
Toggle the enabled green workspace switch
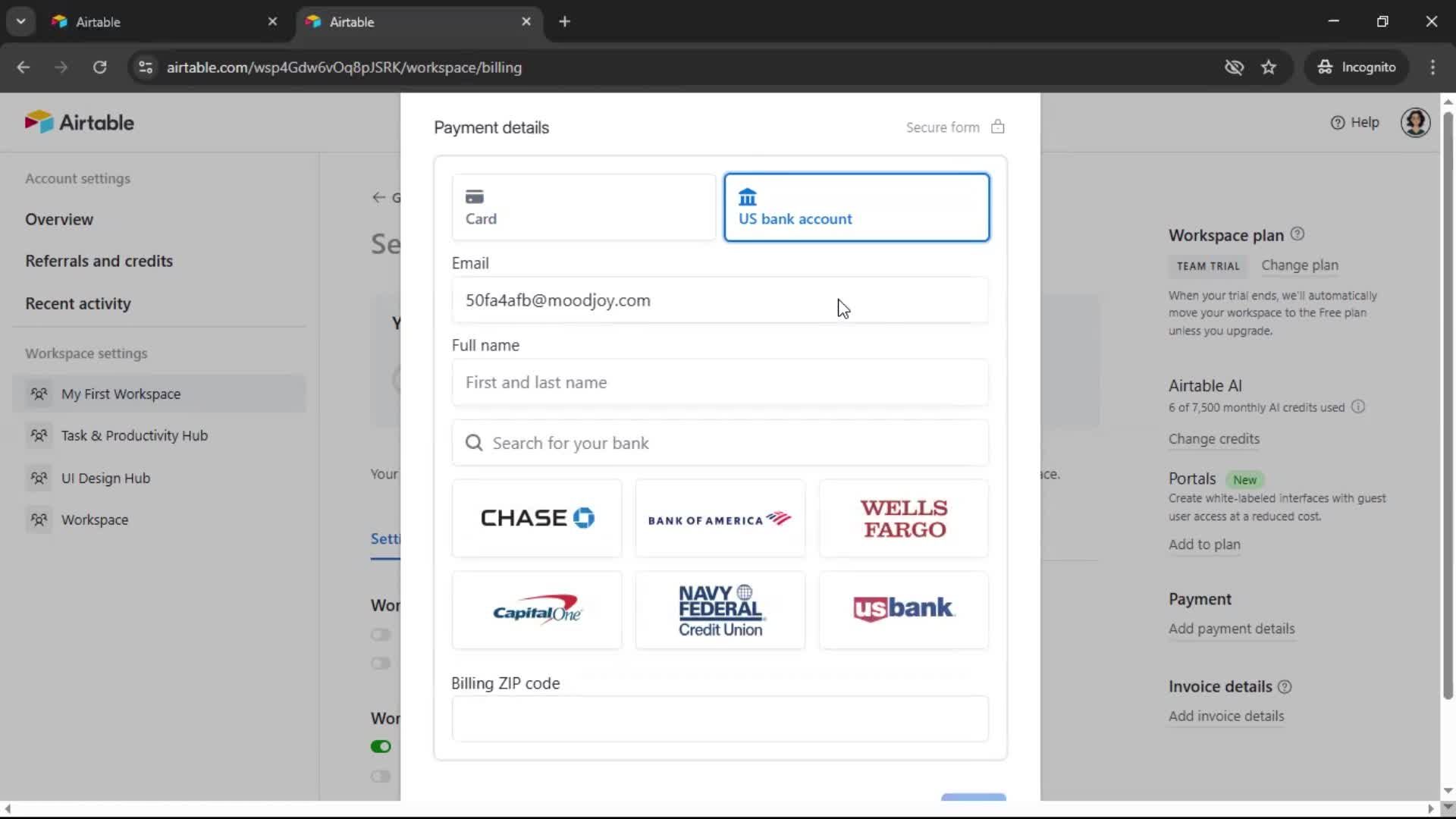tap(381, 747)
